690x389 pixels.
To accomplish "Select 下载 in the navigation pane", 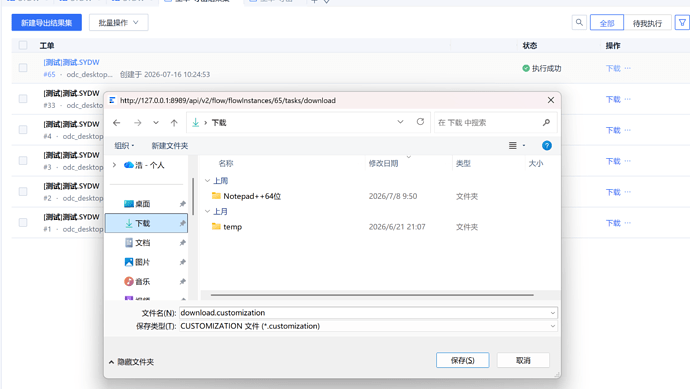I will (x=147, y=223).
